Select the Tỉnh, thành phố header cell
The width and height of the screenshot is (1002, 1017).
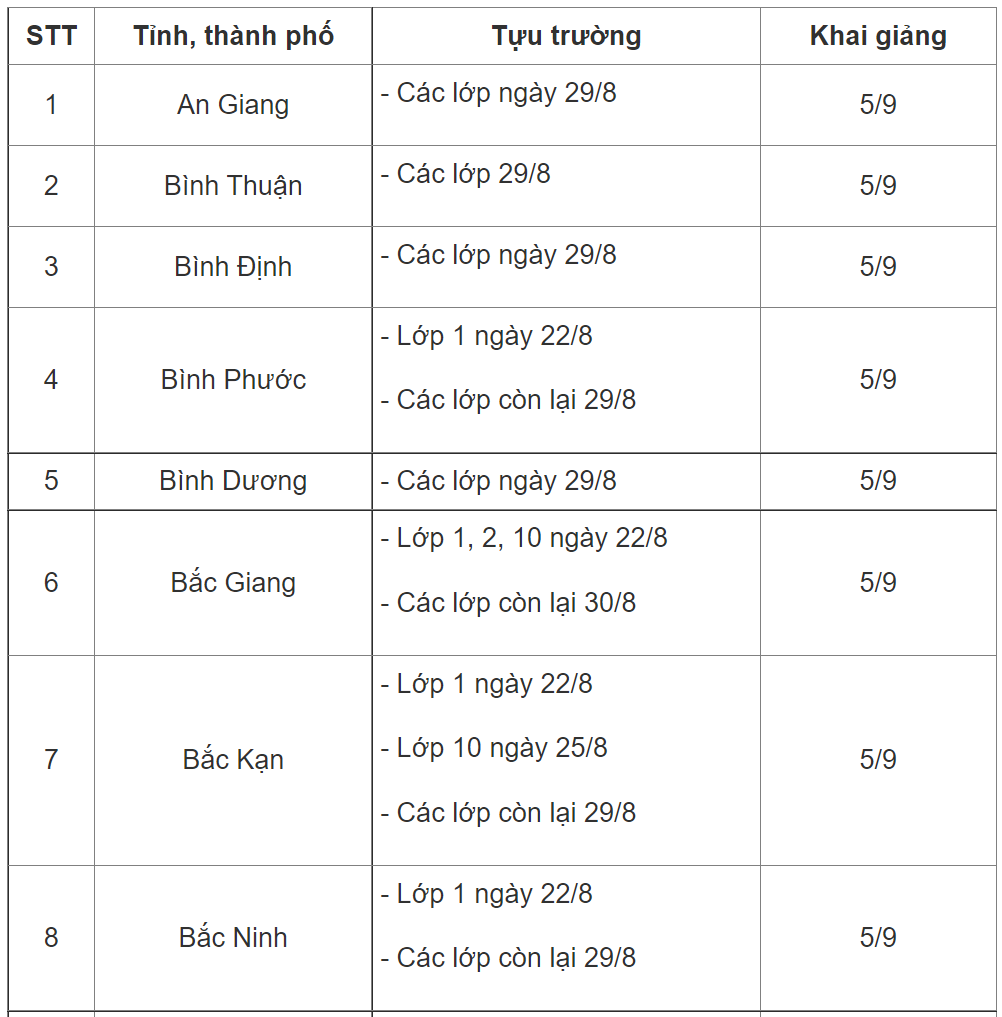tap(233, 37)
